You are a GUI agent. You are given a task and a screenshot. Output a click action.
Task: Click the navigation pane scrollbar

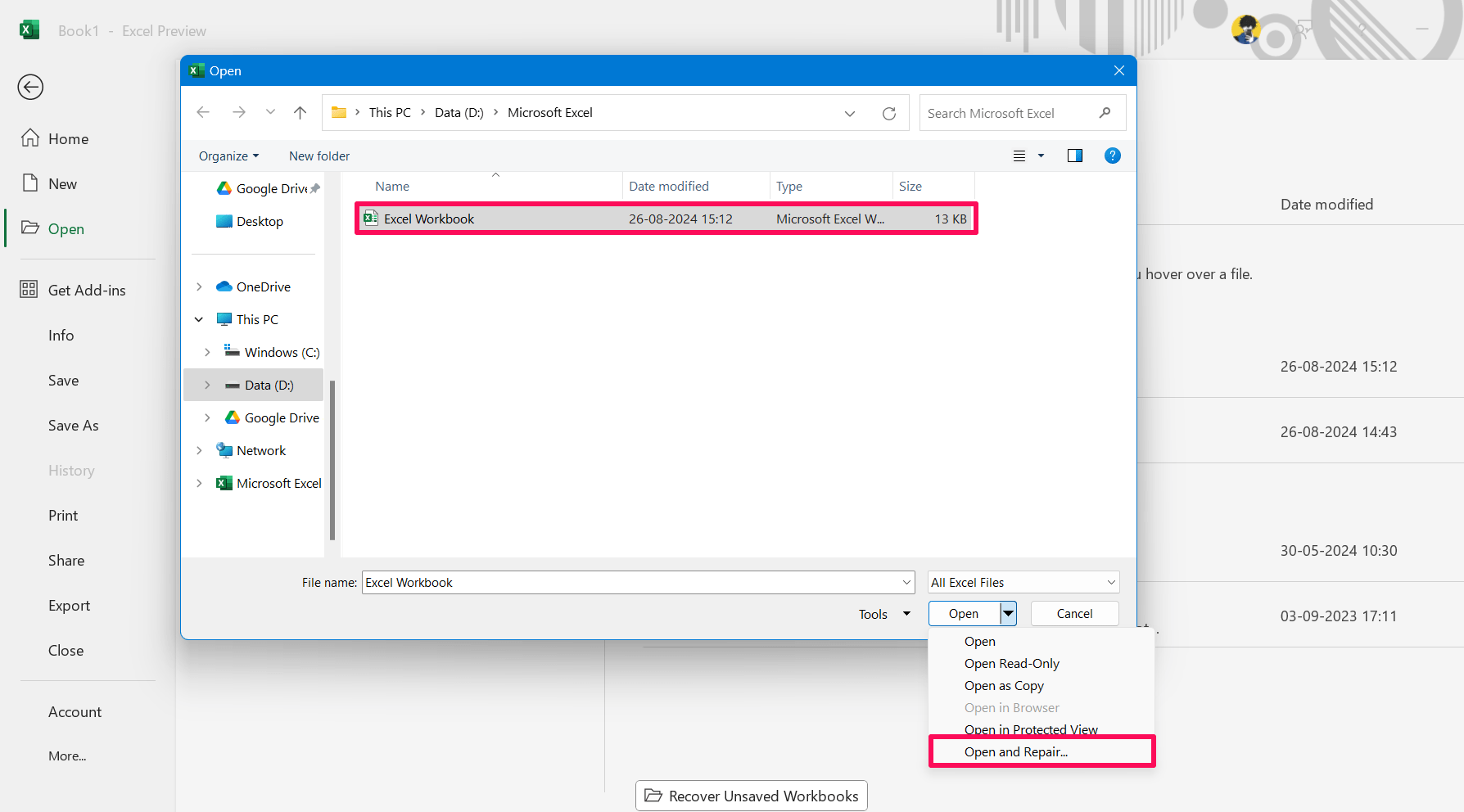[x=332, y=459]
